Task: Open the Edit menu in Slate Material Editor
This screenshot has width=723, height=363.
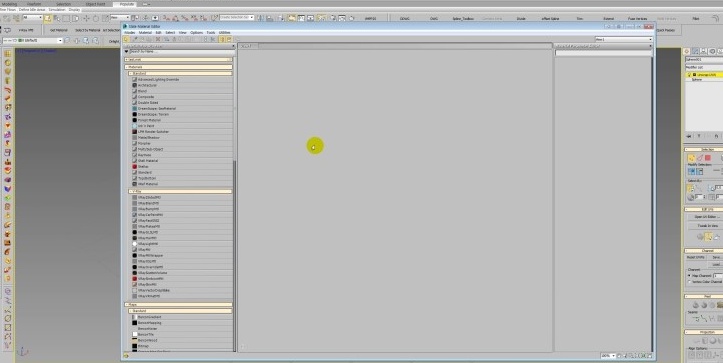Action: click(x=158, y=33)
